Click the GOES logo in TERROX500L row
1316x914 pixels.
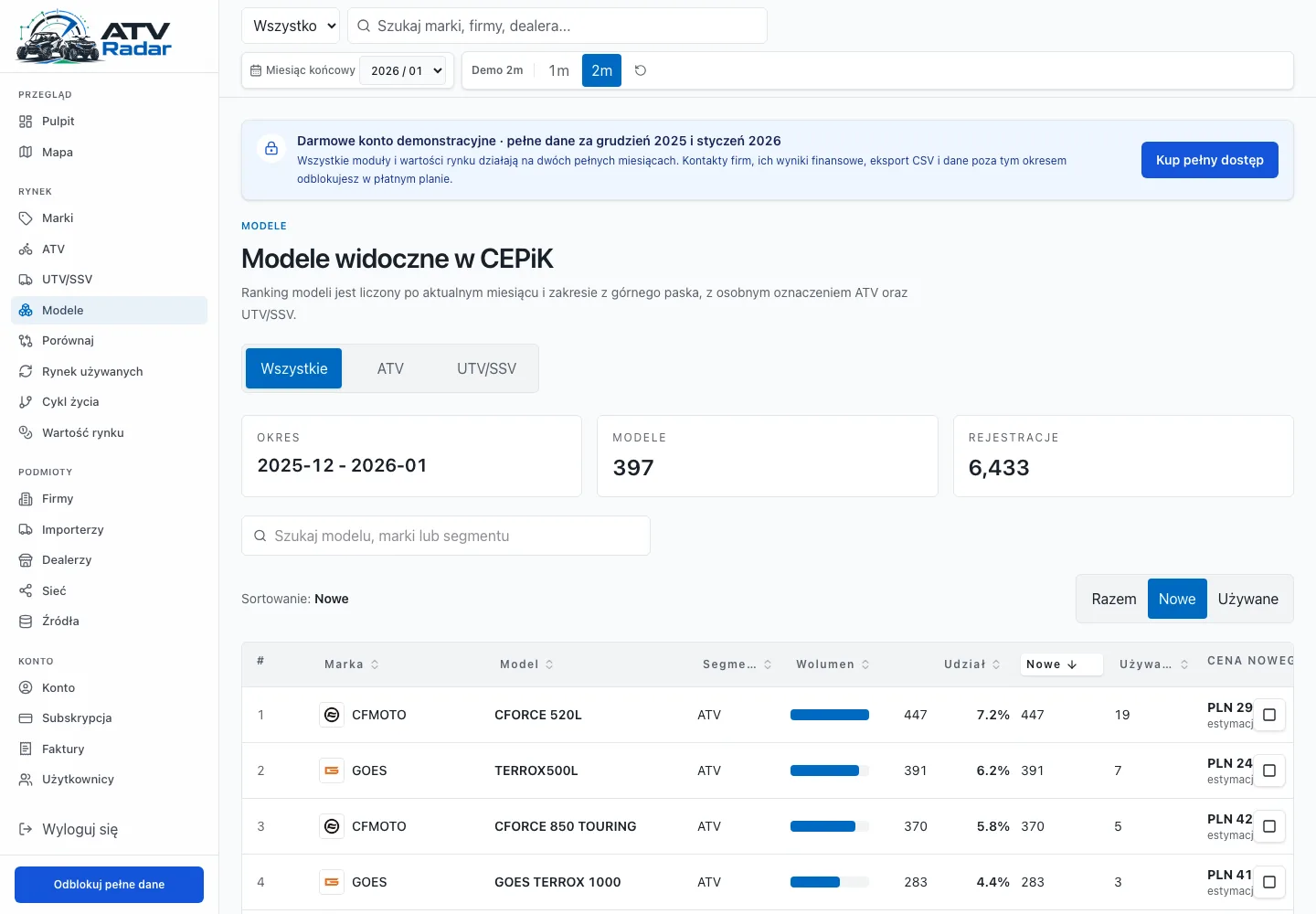[332, 771]
